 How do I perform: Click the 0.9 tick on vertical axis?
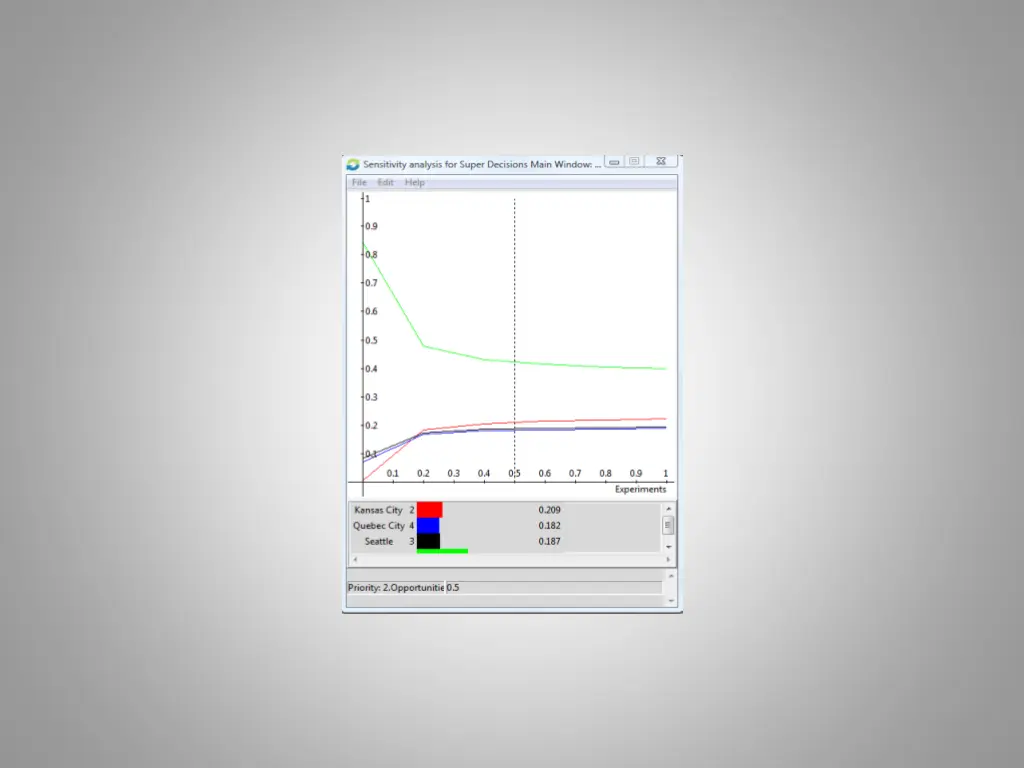pos(371,226)
